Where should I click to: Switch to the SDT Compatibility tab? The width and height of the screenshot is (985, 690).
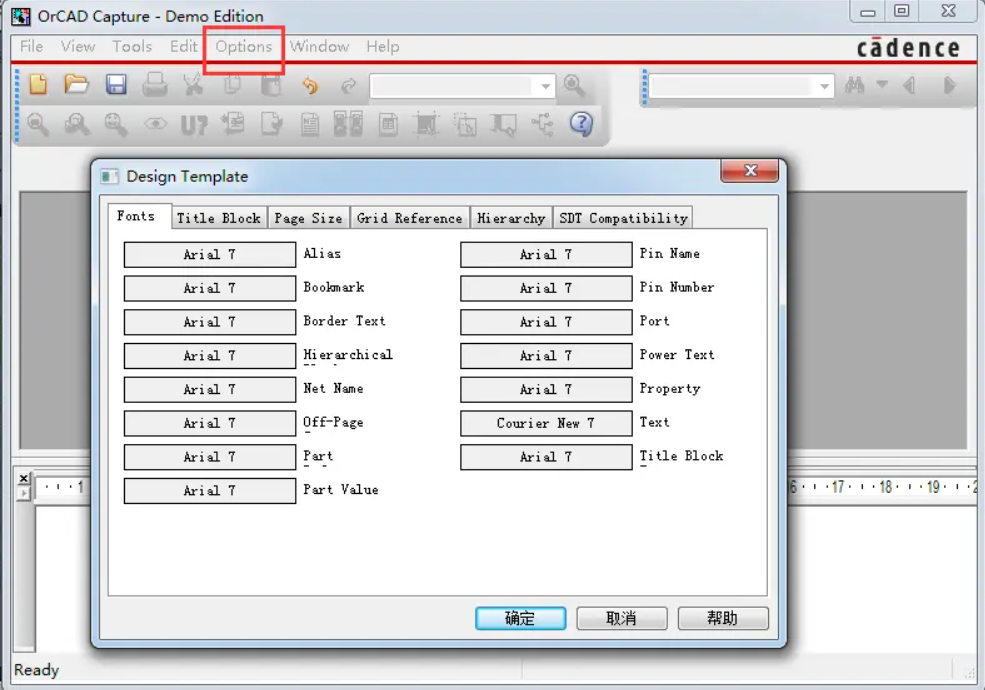coord(623,218)
